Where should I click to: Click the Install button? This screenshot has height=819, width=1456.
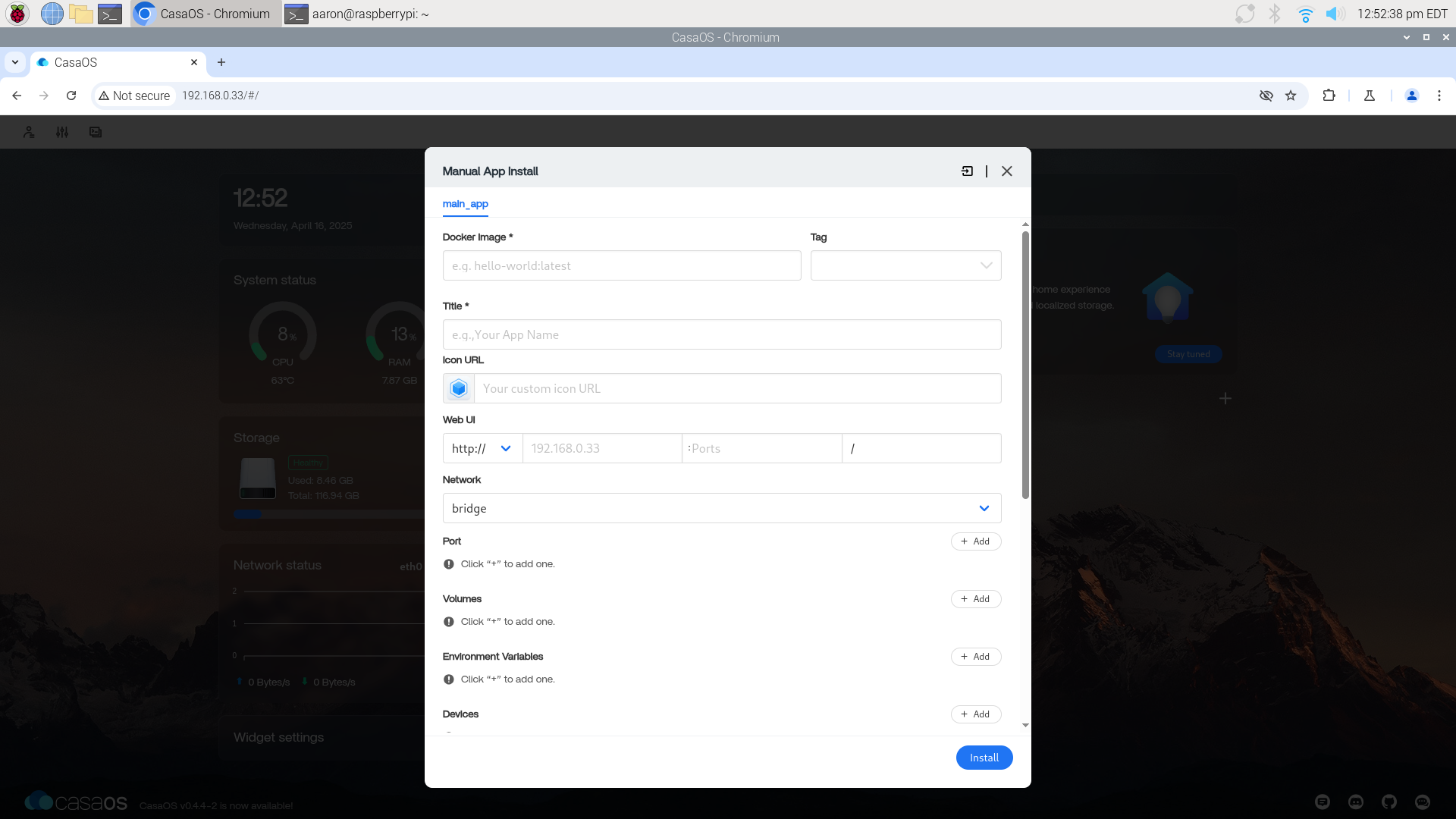pos(984,758)
